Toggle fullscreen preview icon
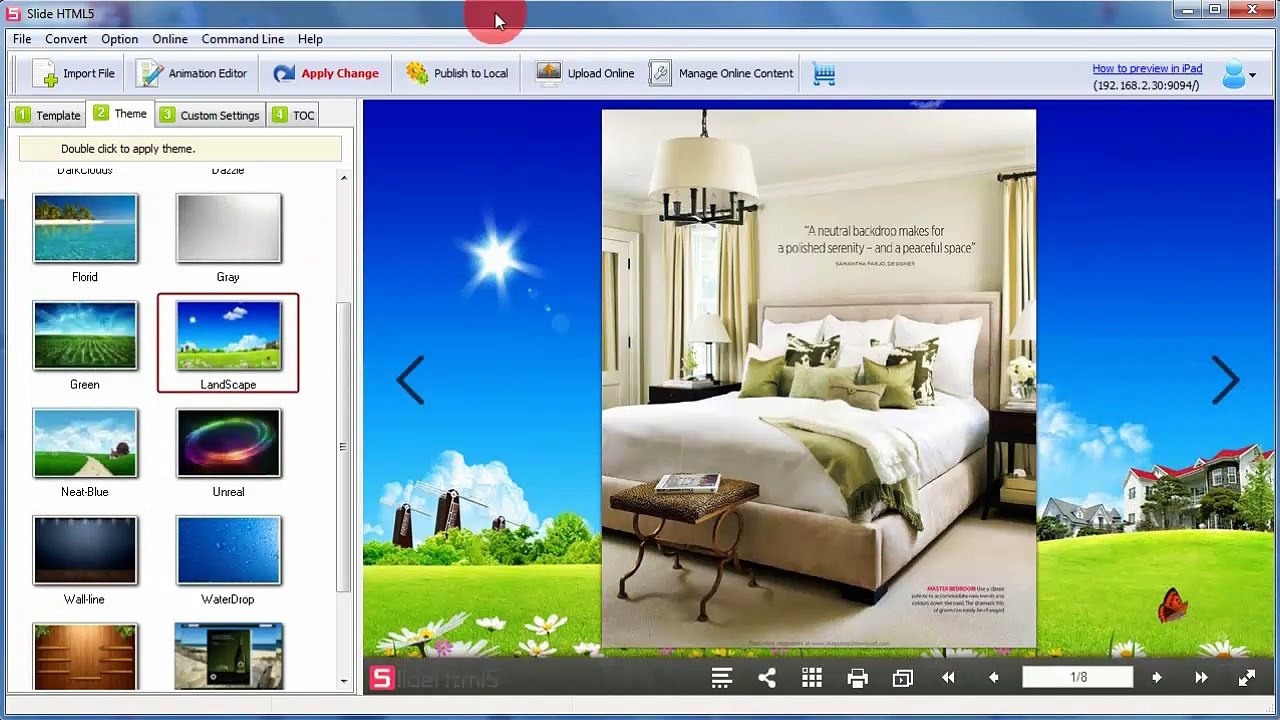This screenshot has height=720, width=1280. [1247, 678]
